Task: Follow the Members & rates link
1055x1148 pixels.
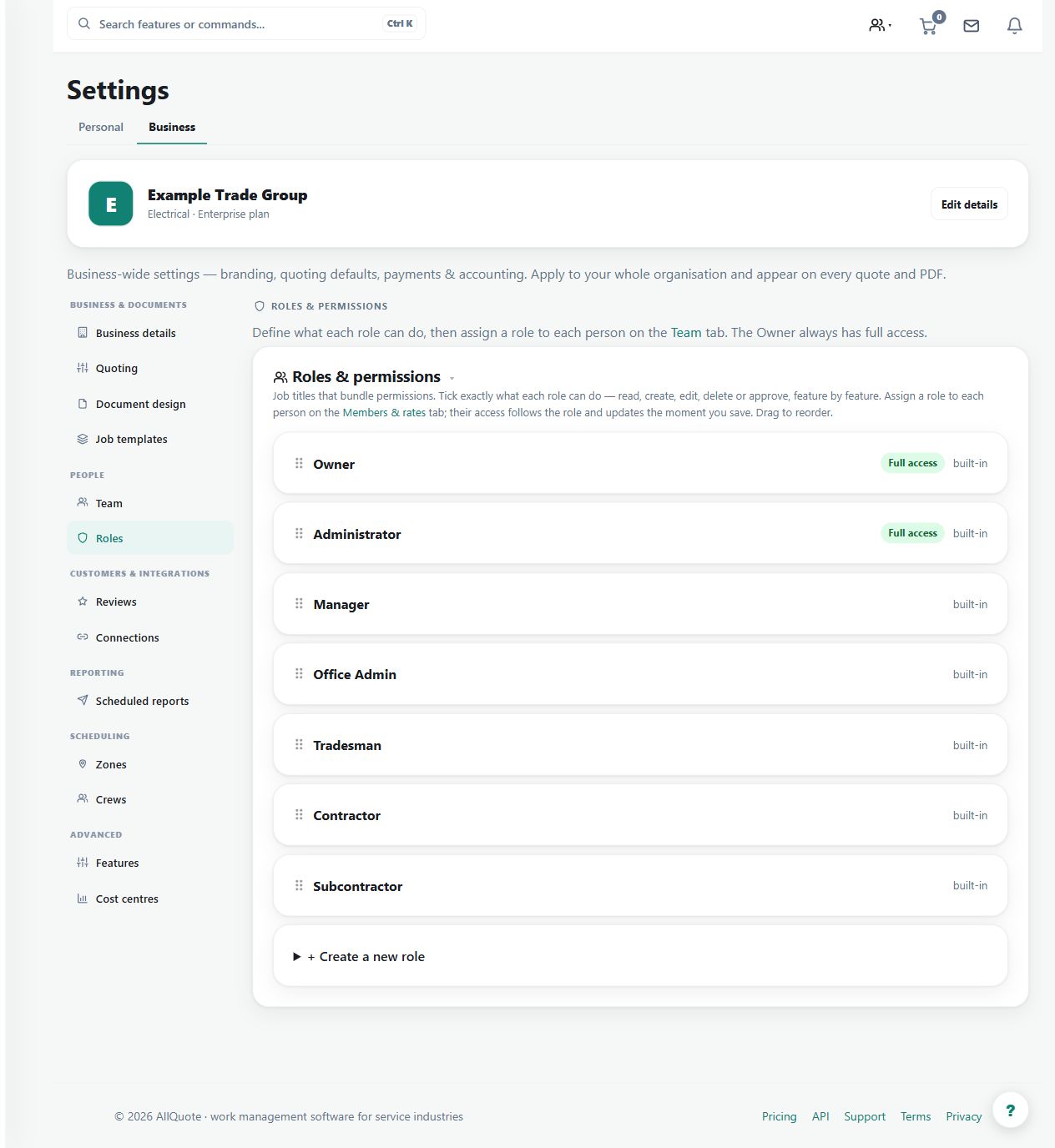Action: pos(384,412)
